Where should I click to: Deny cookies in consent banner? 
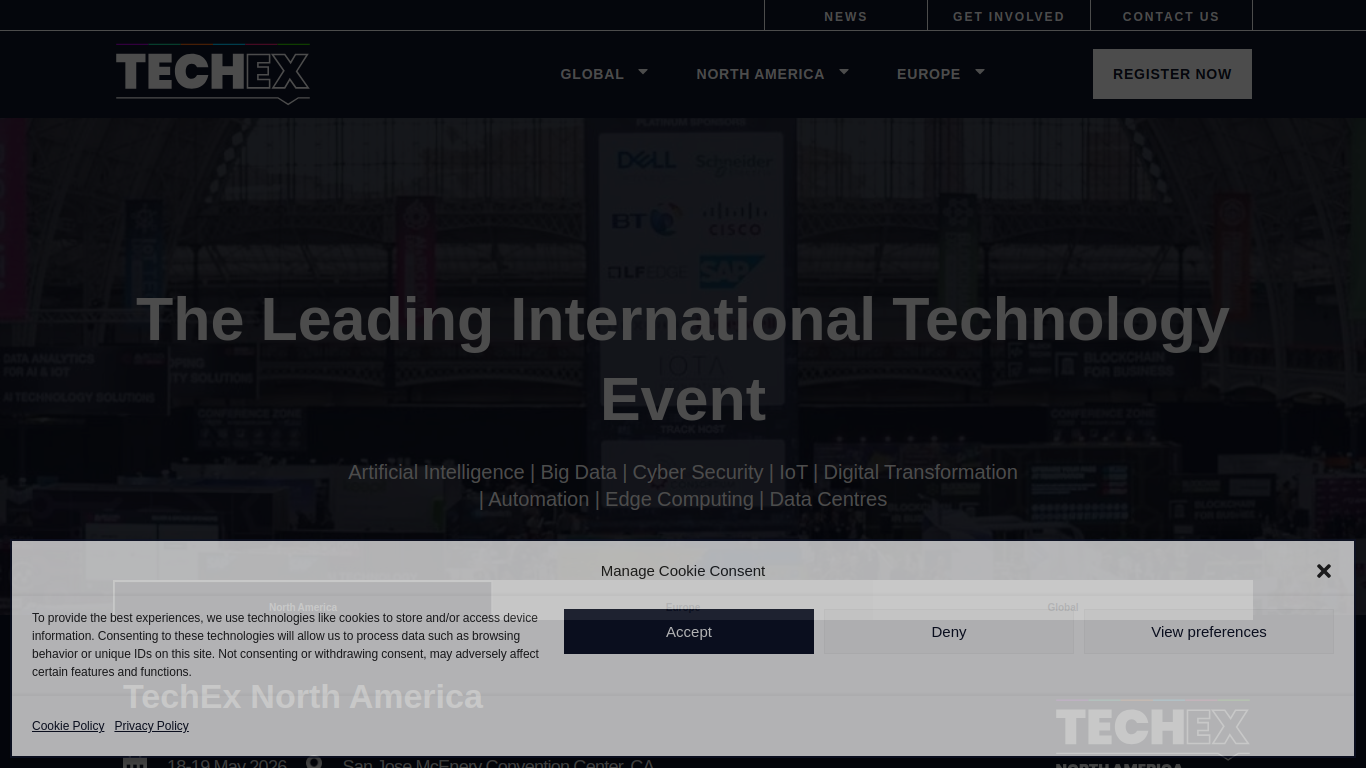click(949, 632)
